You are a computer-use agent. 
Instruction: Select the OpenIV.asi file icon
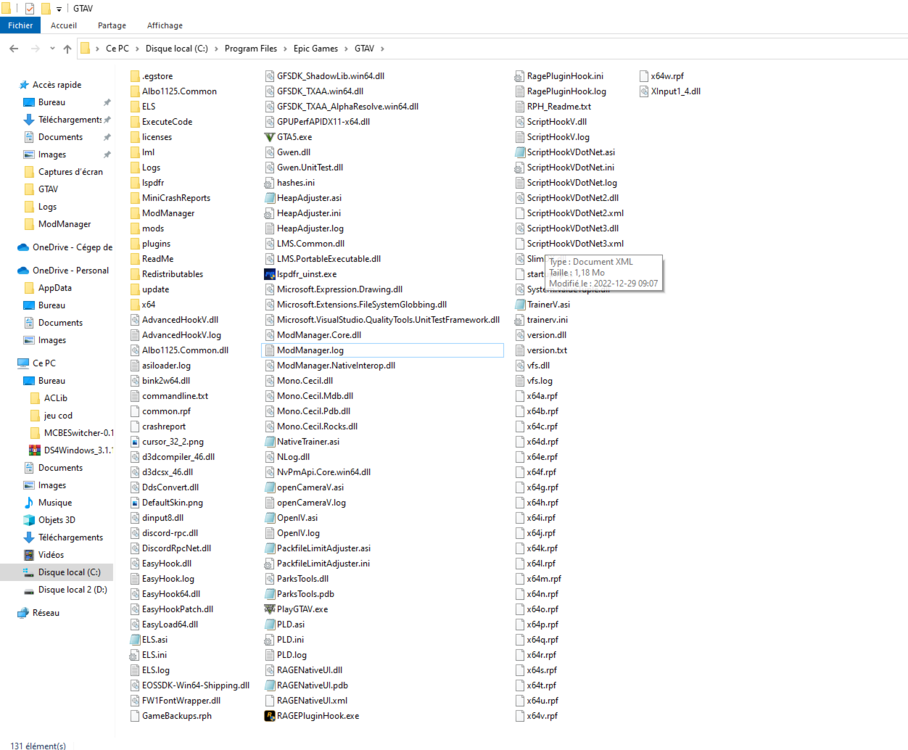pos(269,518)
